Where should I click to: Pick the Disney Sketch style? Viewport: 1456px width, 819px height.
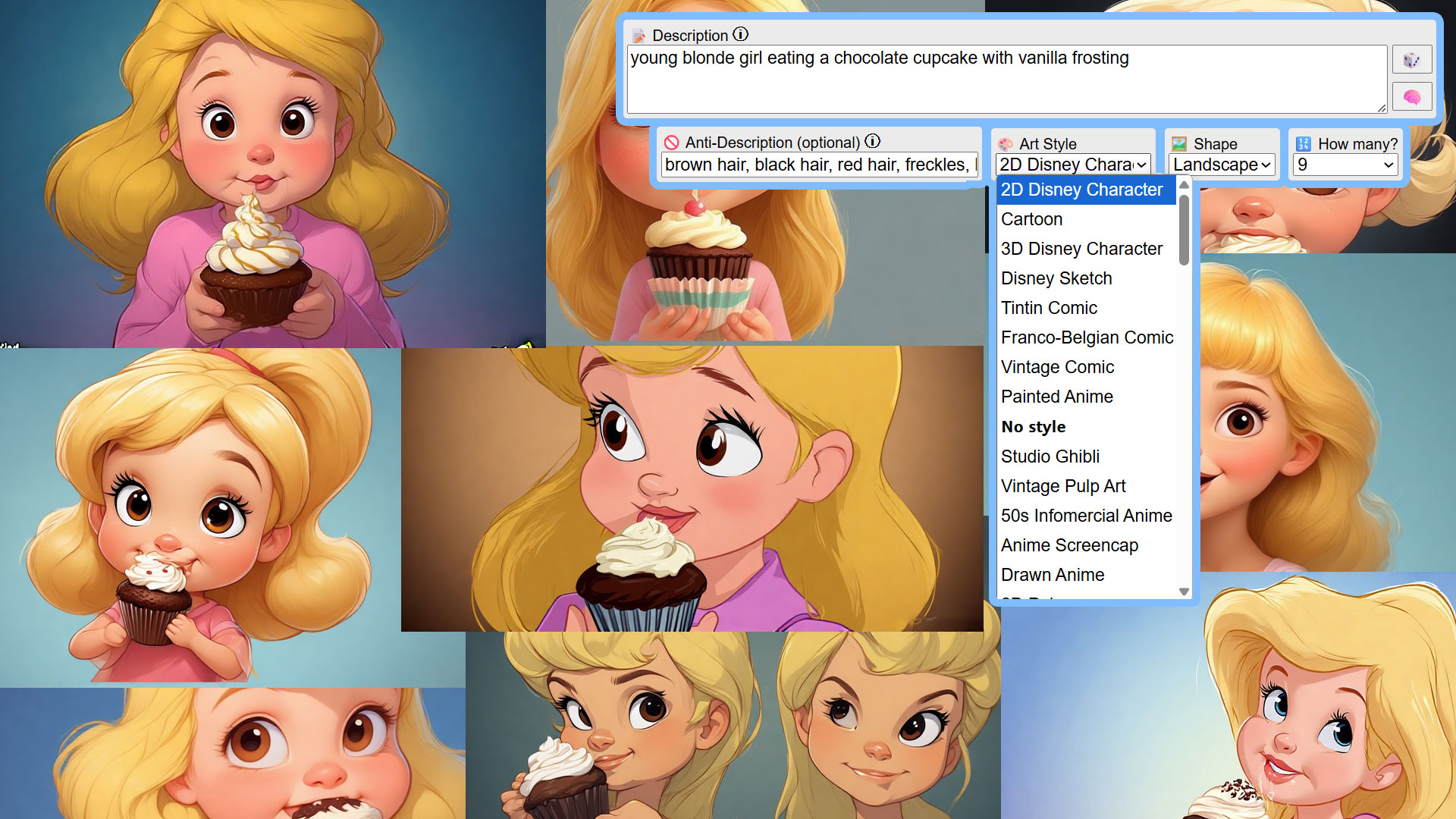[1086, 278]
